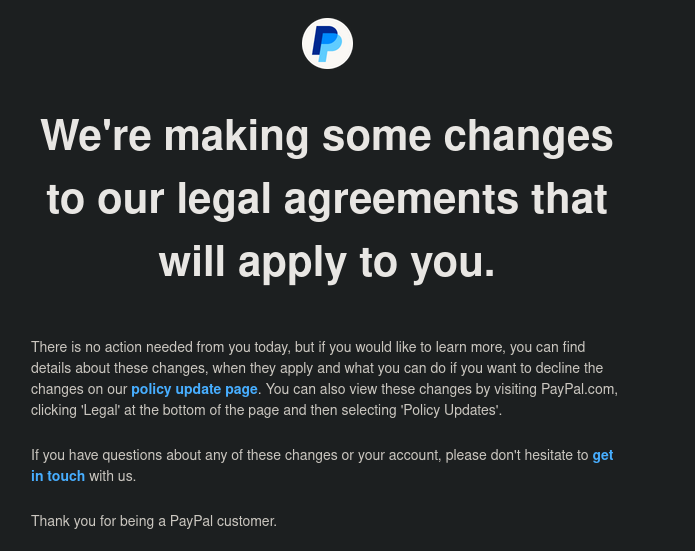Click the PayPal logo at top
This screenshot has width=695, height=551.
(x=327, y=44)
